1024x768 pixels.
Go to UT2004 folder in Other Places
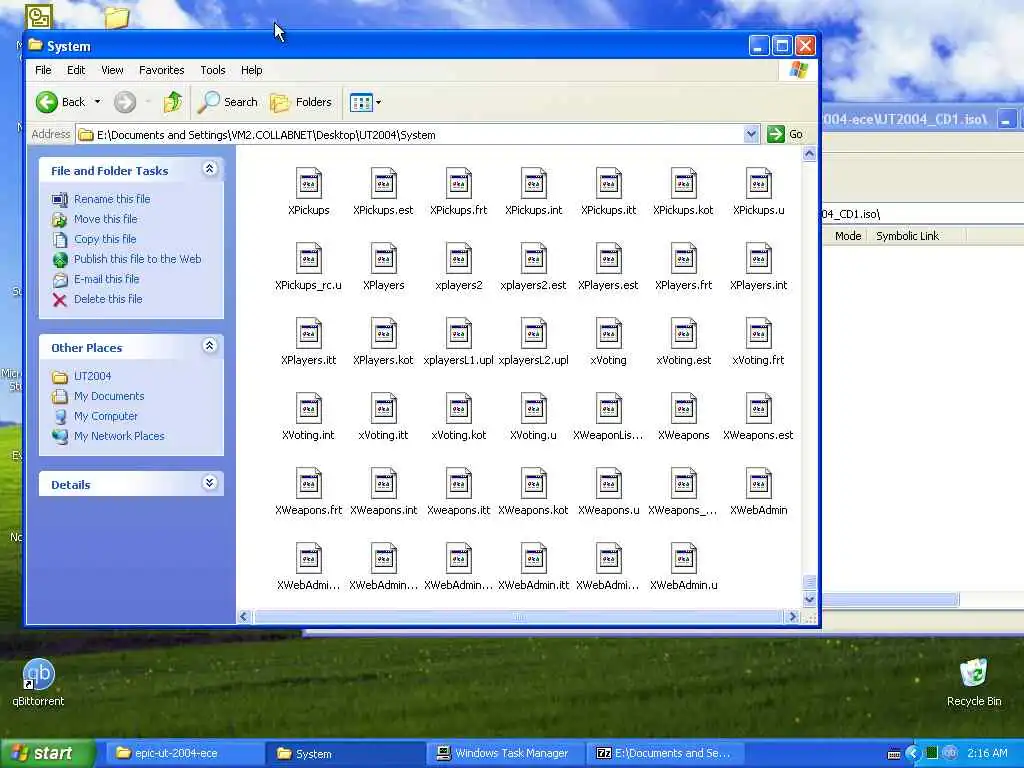click(x=92, y=376)
